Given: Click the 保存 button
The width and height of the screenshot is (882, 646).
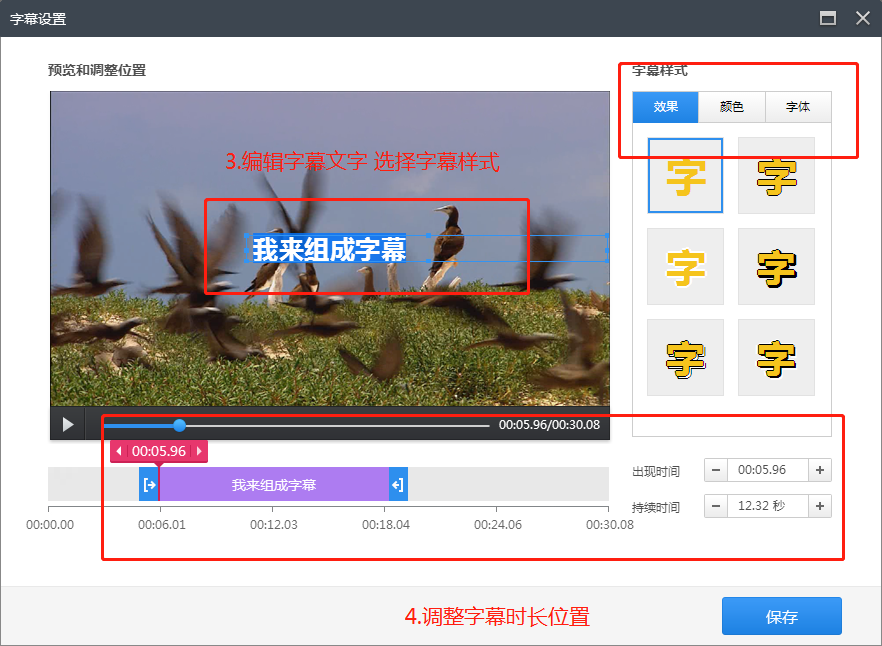Looking at the screenshot, I should pyautogui.click(x=781, y=617).
